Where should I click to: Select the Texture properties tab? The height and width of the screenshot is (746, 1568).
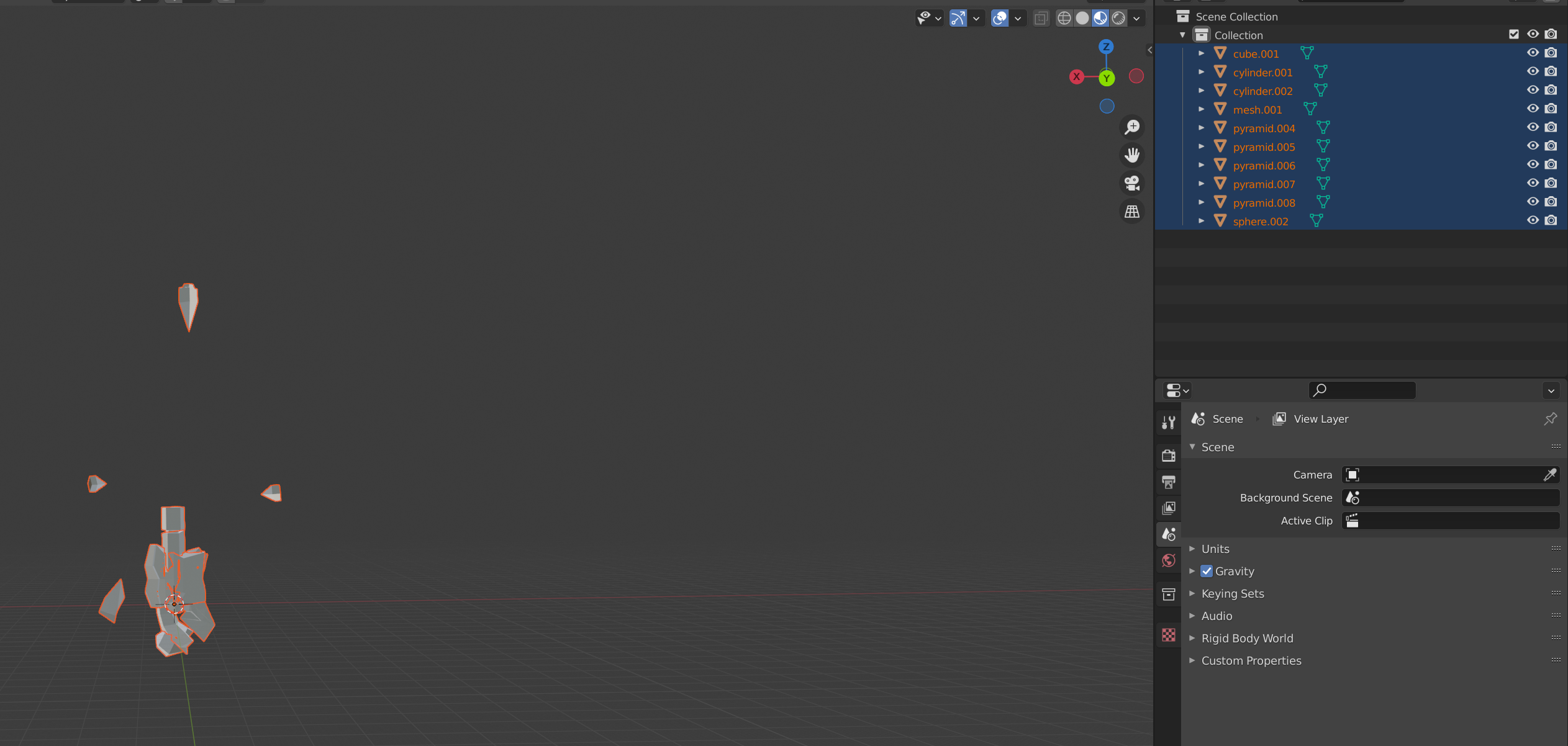tap(1169, 634)
